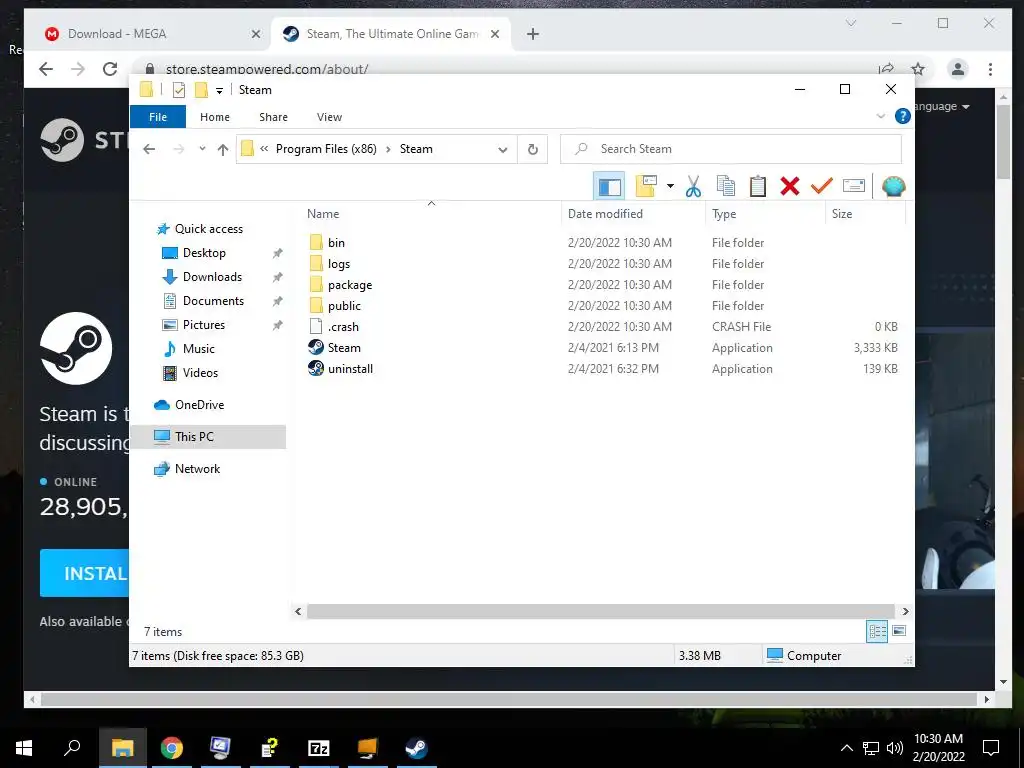Click the envelope toolbar icon
1024x768 pixels.
tap(854, 186)
